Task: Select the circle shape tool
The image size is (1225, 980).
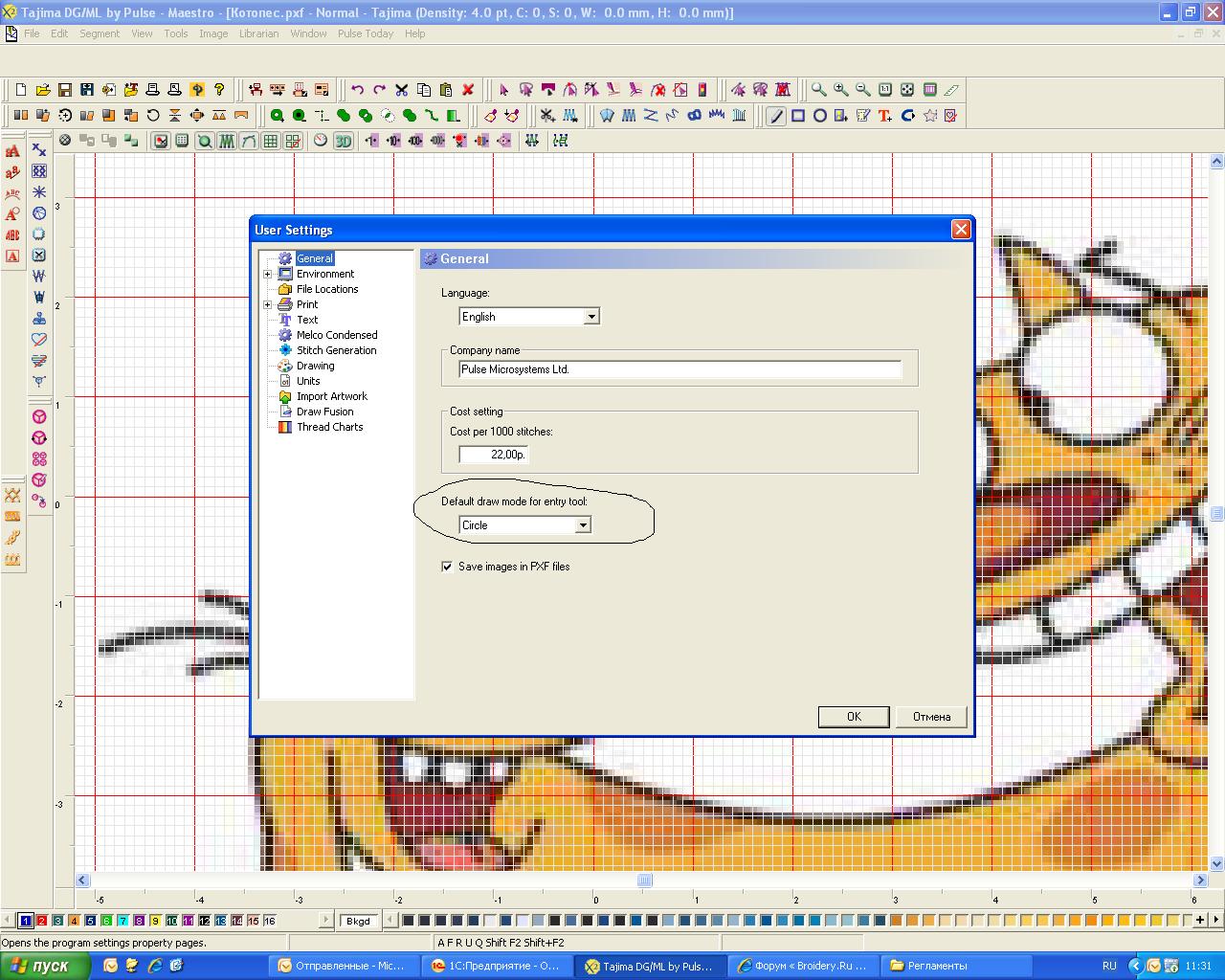Action: (820, 116)
